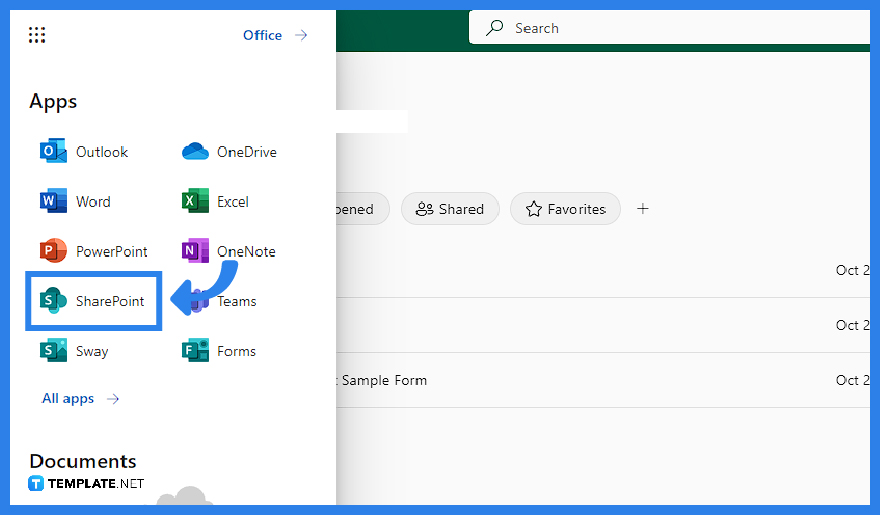Click the Word text label
The image size is (880, 515).
click(93, 201)
